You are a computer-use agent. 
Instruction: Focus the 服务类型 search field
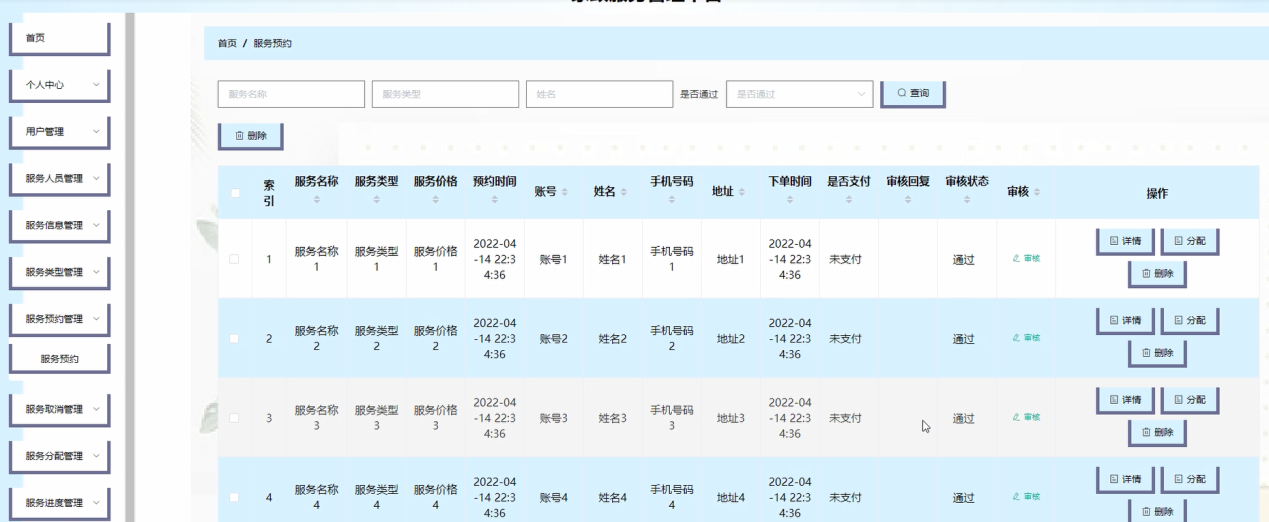445,94
